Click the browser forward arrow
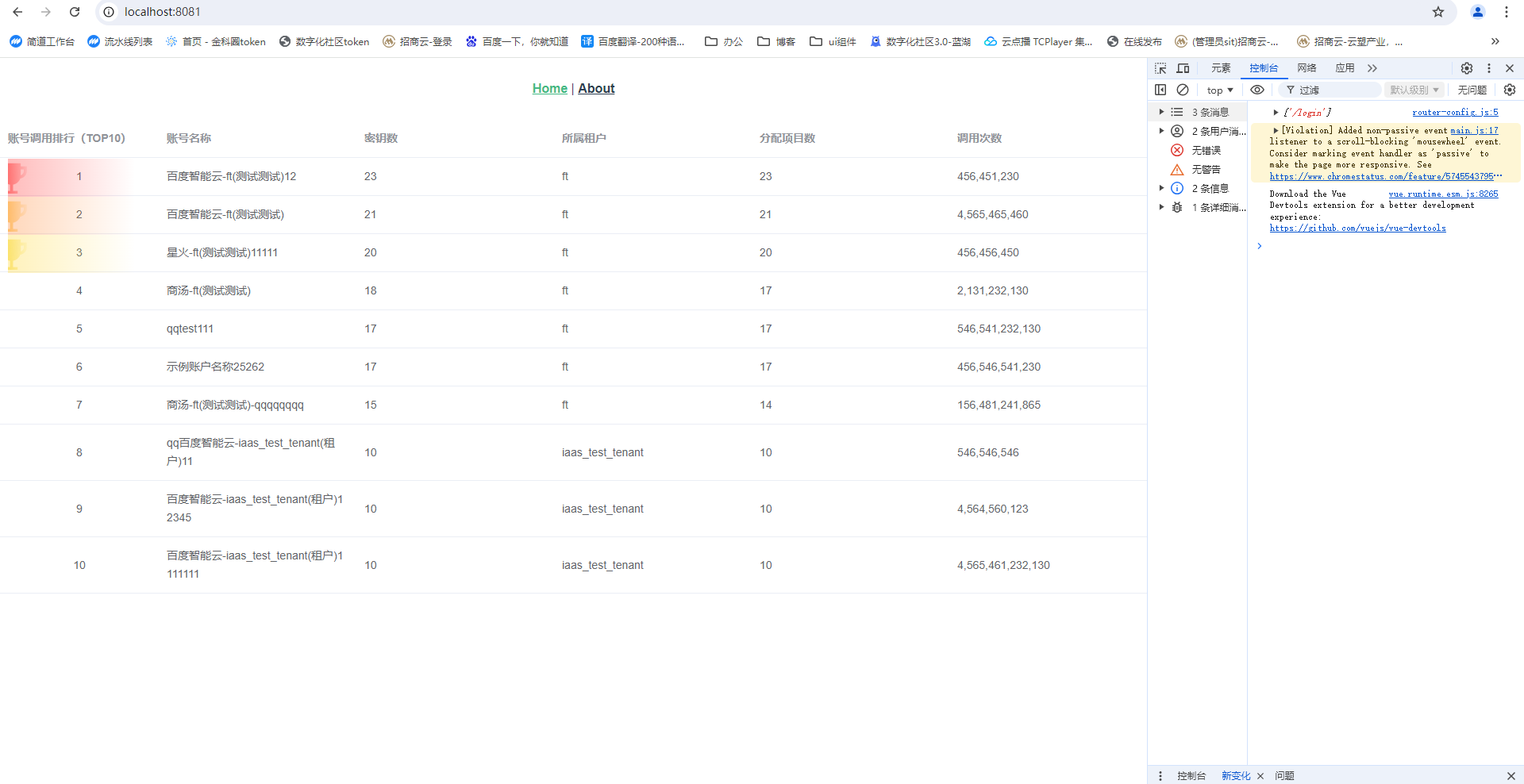The image size is (1524, 784). [x=46, y=12]
